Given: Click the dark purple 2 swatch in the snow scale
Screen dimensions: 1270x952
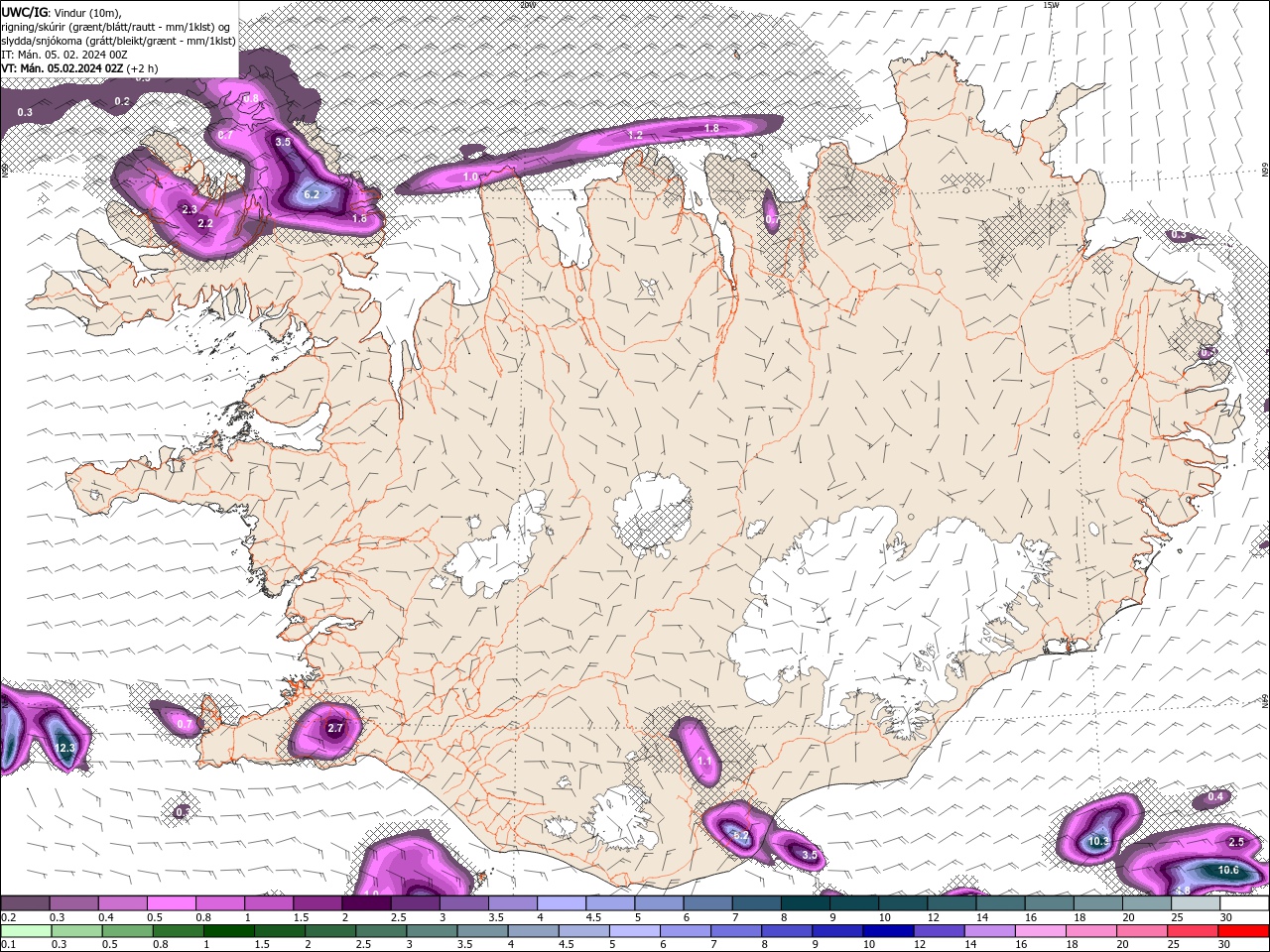Looking at the screenshot, I should click(366, 903).
